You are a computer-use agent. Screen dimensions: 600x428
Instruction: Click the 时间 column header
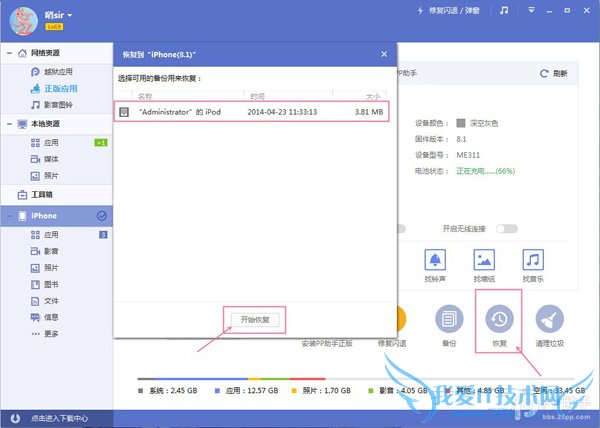tap(257, 96)
